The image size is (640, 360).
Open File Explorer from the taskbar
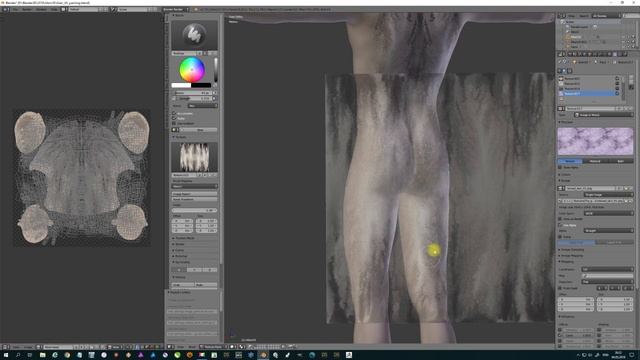tap(42, 355)
